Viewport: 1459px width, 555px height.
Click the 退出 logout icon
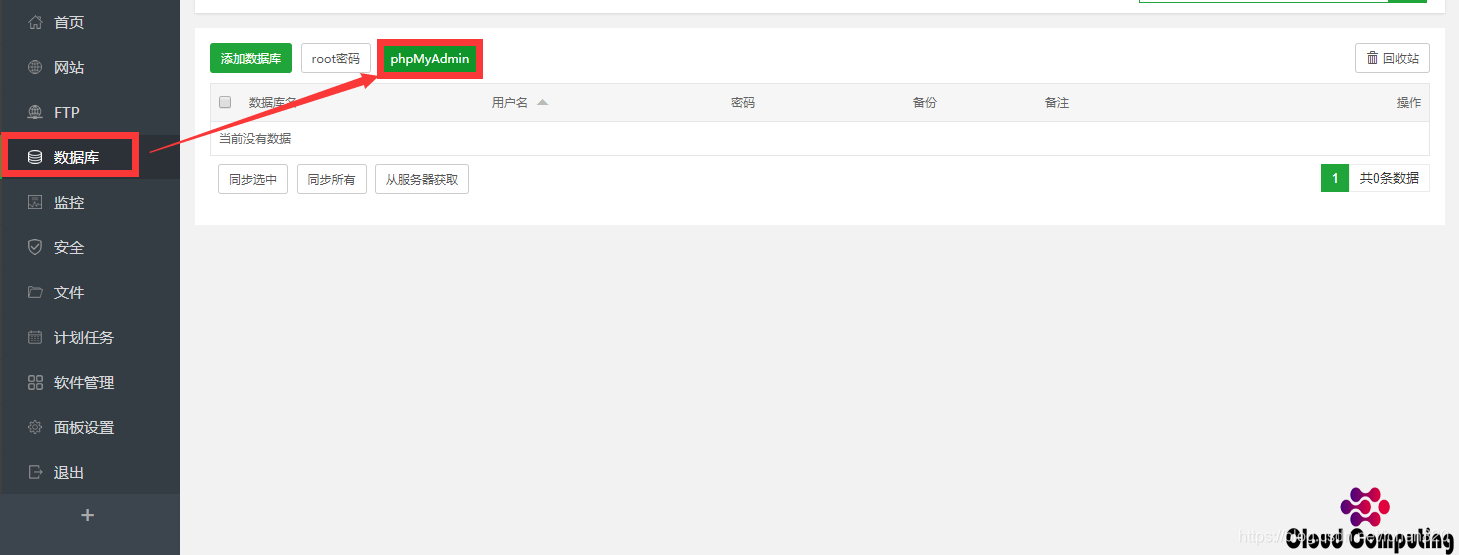tap(35, 472)
